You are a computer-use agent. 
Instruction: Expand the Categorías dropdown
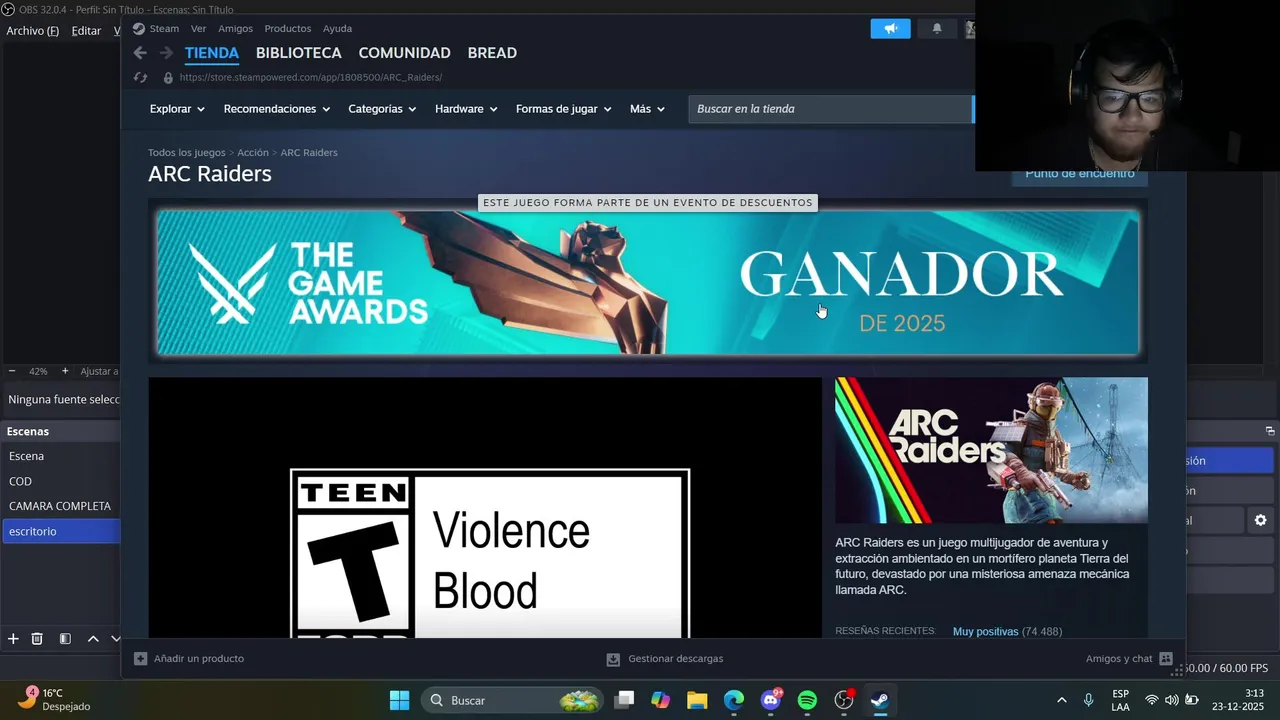coord(382,109)
